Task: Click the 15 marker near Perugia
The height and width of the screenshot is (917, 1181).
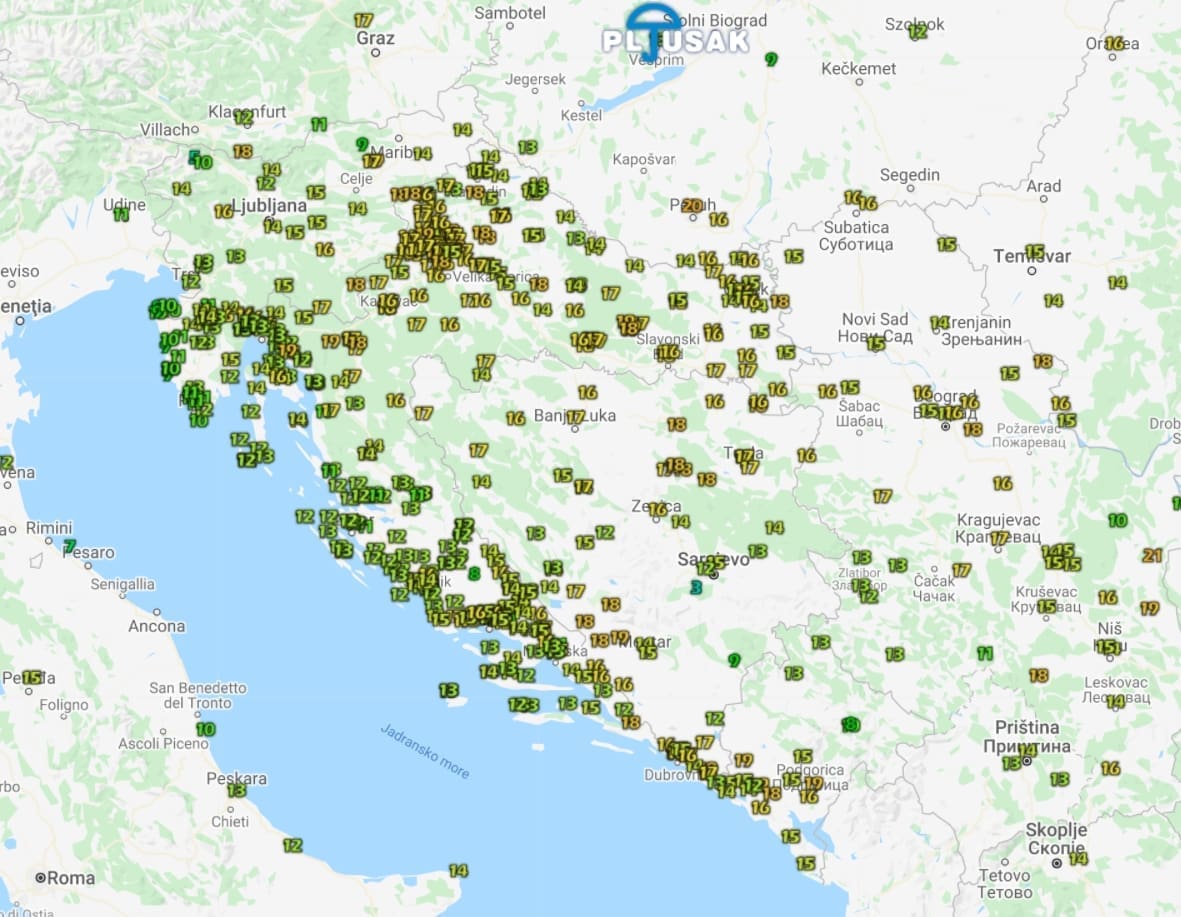Action: 32,677
